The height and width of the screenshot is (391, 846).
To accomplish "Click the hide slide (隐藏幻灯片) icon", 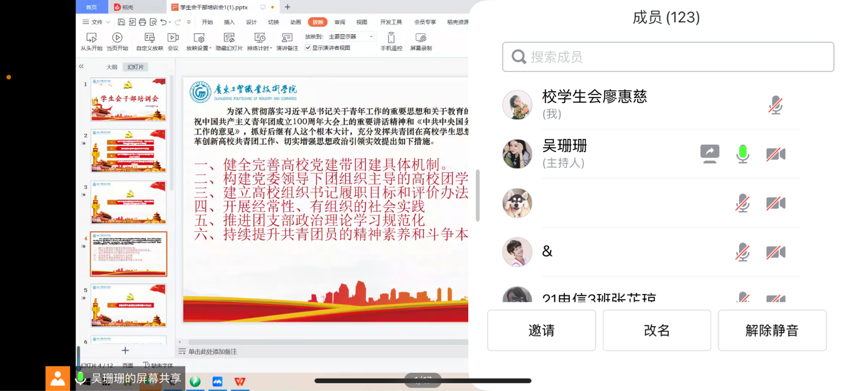I will pos(229,42).
